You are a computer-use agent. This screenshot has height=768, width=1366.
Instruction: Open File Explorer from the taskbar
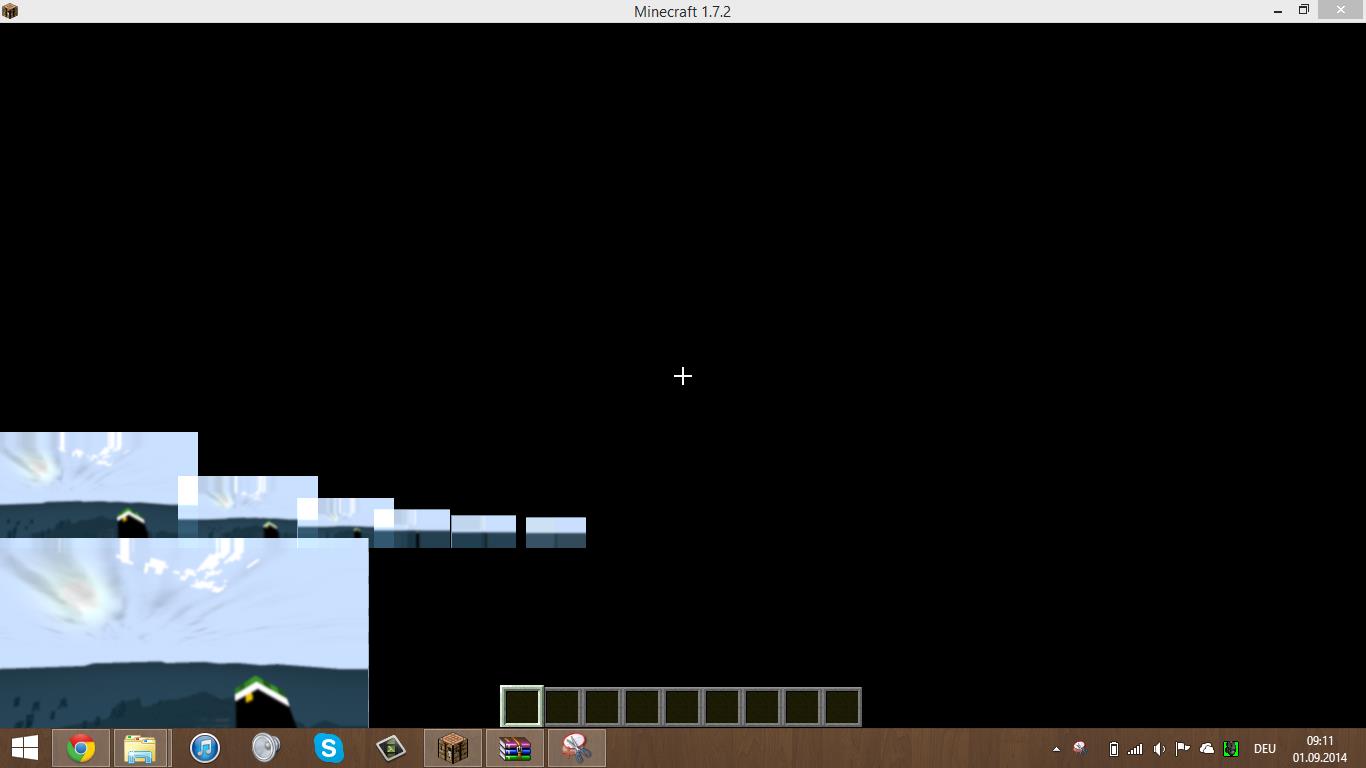click(x=141, y=747)
